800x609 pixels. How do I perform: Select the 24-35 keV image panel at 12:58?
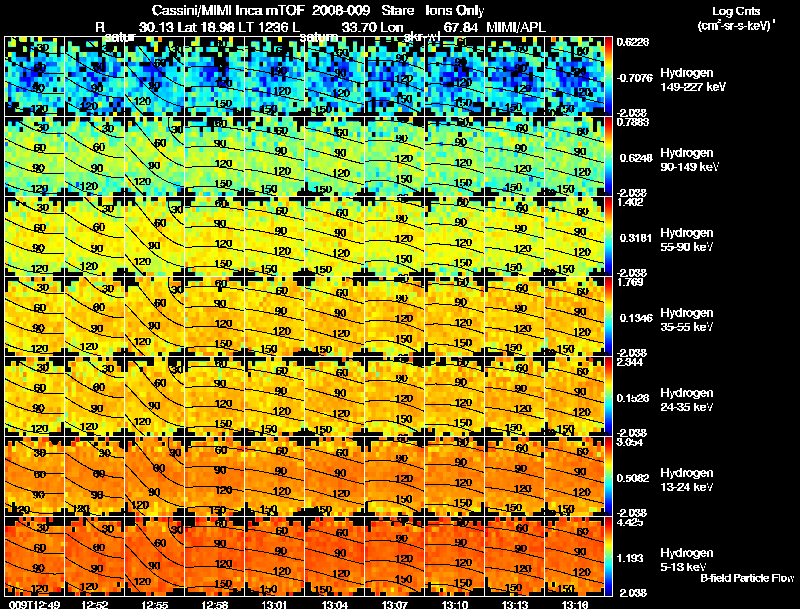(x=214, y=396)
